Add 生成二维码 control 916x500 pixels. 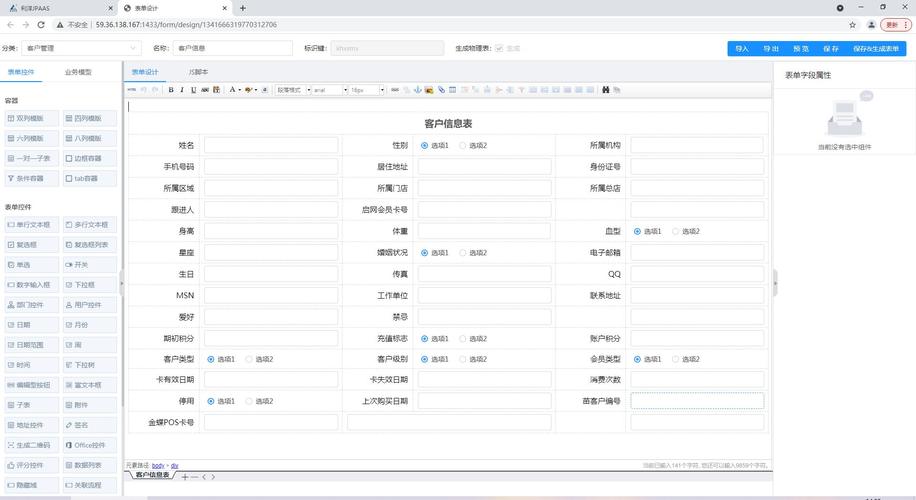coord(32,445)
